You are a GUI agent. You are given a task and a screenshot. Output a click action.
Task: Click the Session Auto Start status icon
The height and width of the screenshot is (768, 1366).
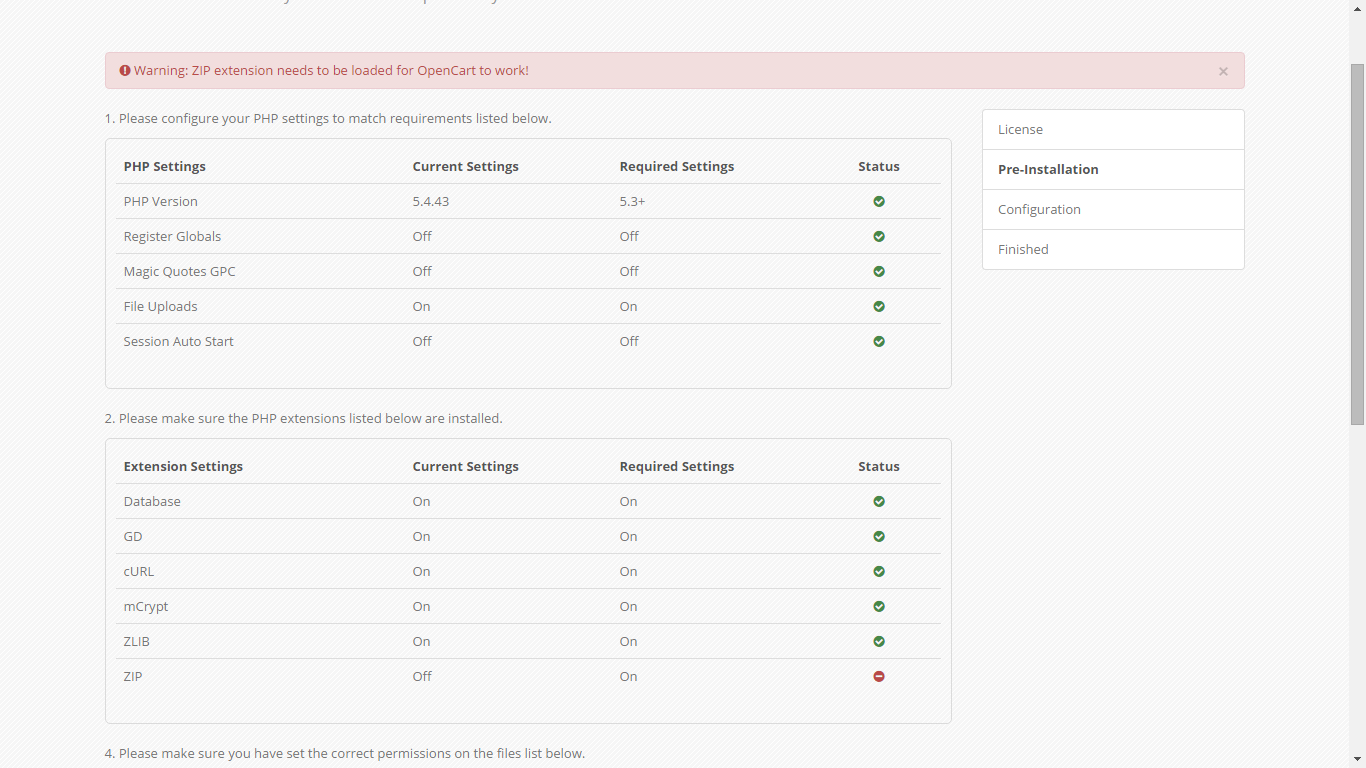(x=879, y=341)
